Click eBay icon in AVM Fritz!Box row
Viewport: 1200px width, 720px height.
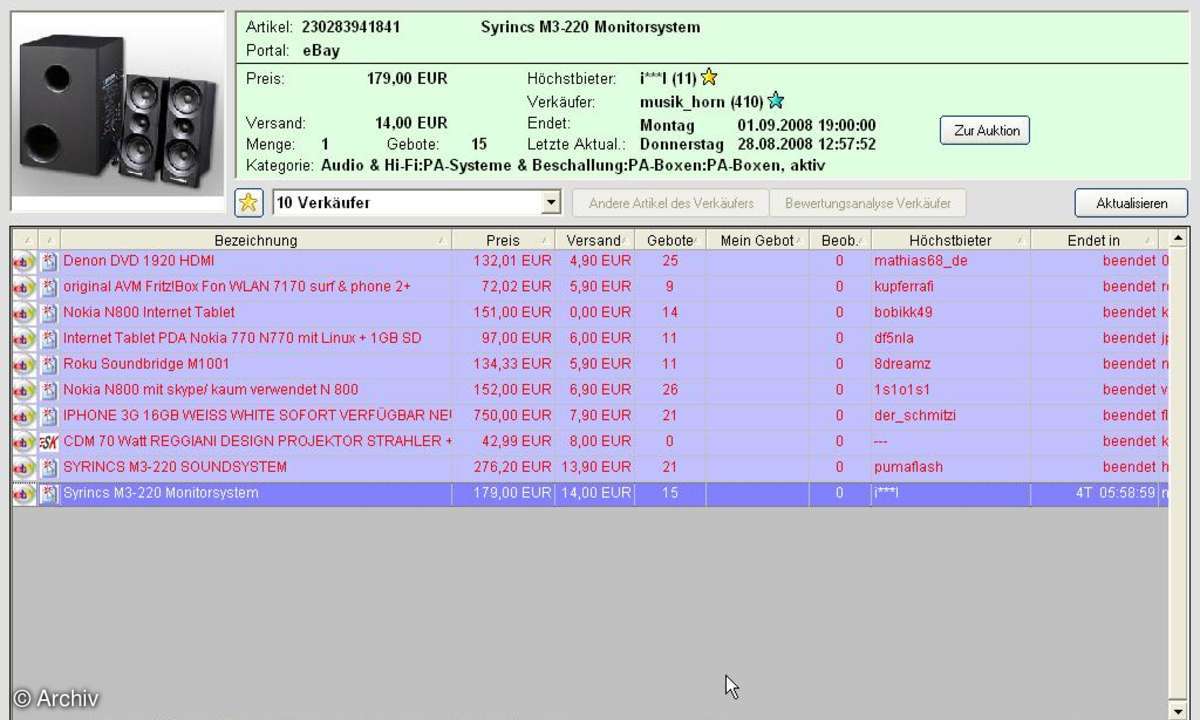tap(24, 287)
